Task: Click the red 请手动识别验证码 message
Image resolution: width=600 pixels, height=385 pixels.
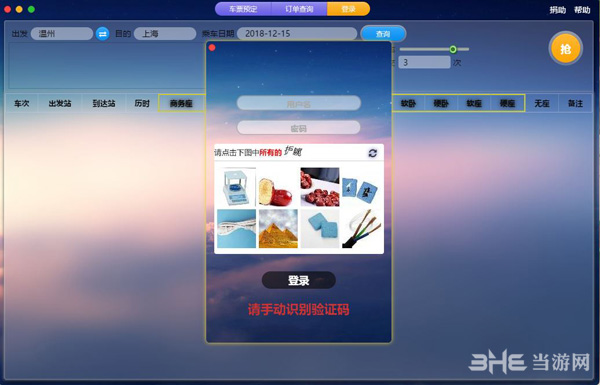Action: tap(298, 309)
